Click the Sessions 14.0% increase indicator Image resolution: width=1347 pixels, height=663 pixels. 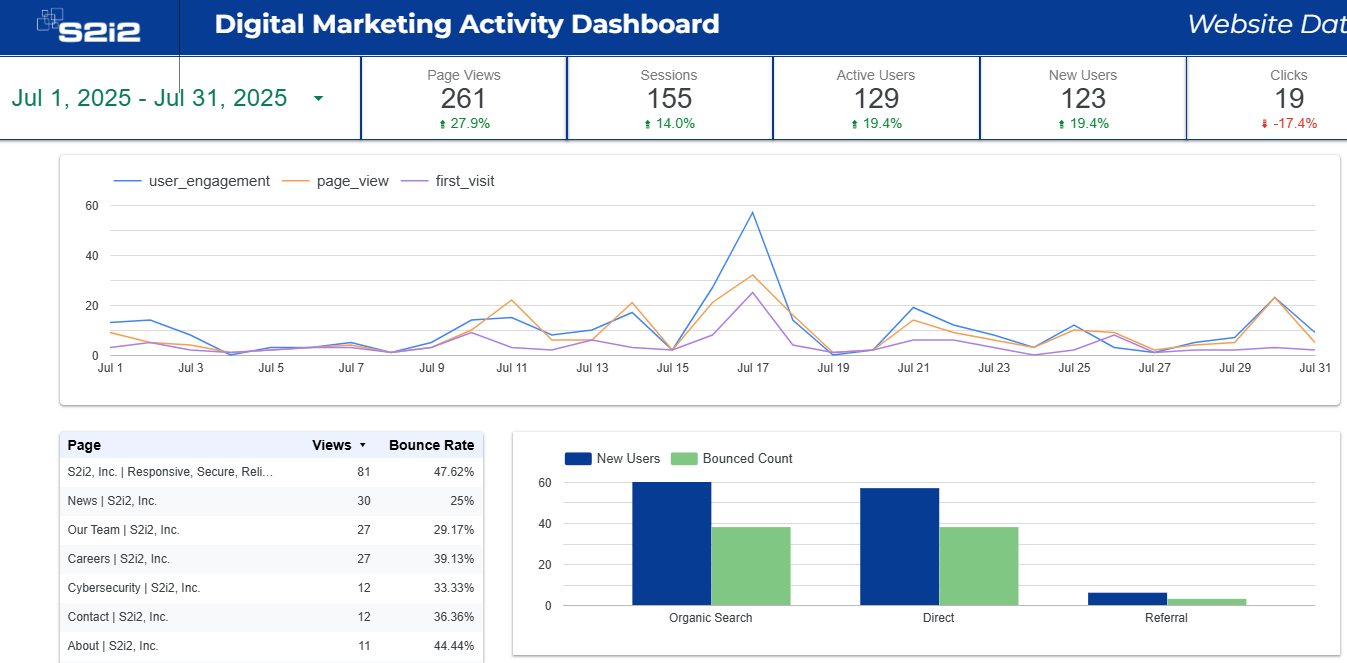pos(669,124)
